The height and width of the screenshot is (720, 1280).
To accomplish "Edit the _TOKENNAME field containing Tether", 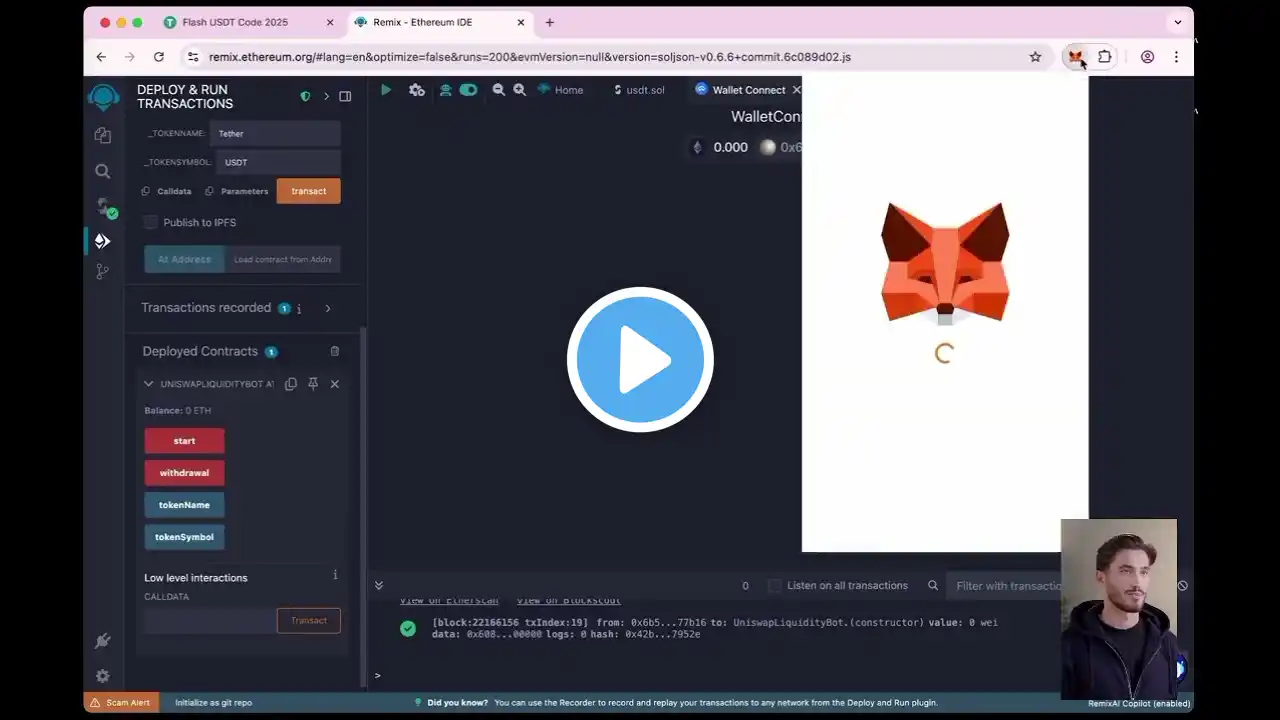I will 275,133.
